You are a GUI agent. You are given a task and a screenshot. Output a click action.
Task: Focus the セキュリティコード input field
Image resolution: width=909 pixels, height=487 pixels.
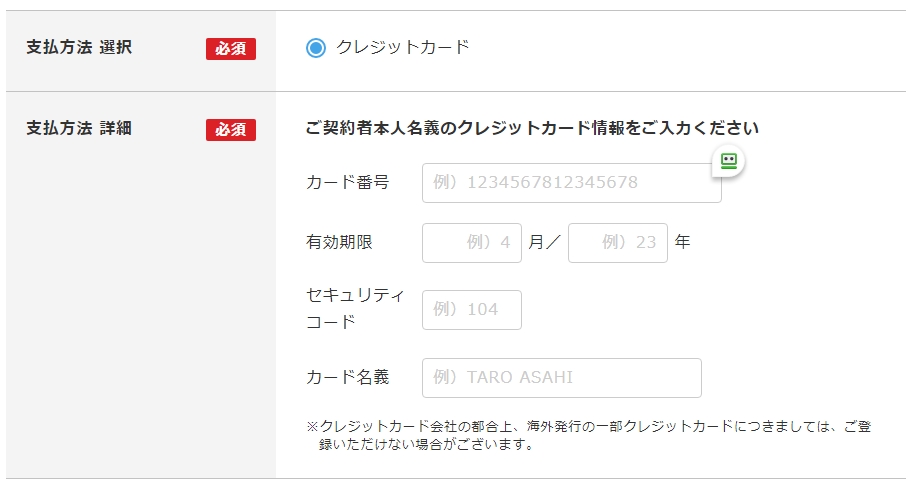pos(472,310)
